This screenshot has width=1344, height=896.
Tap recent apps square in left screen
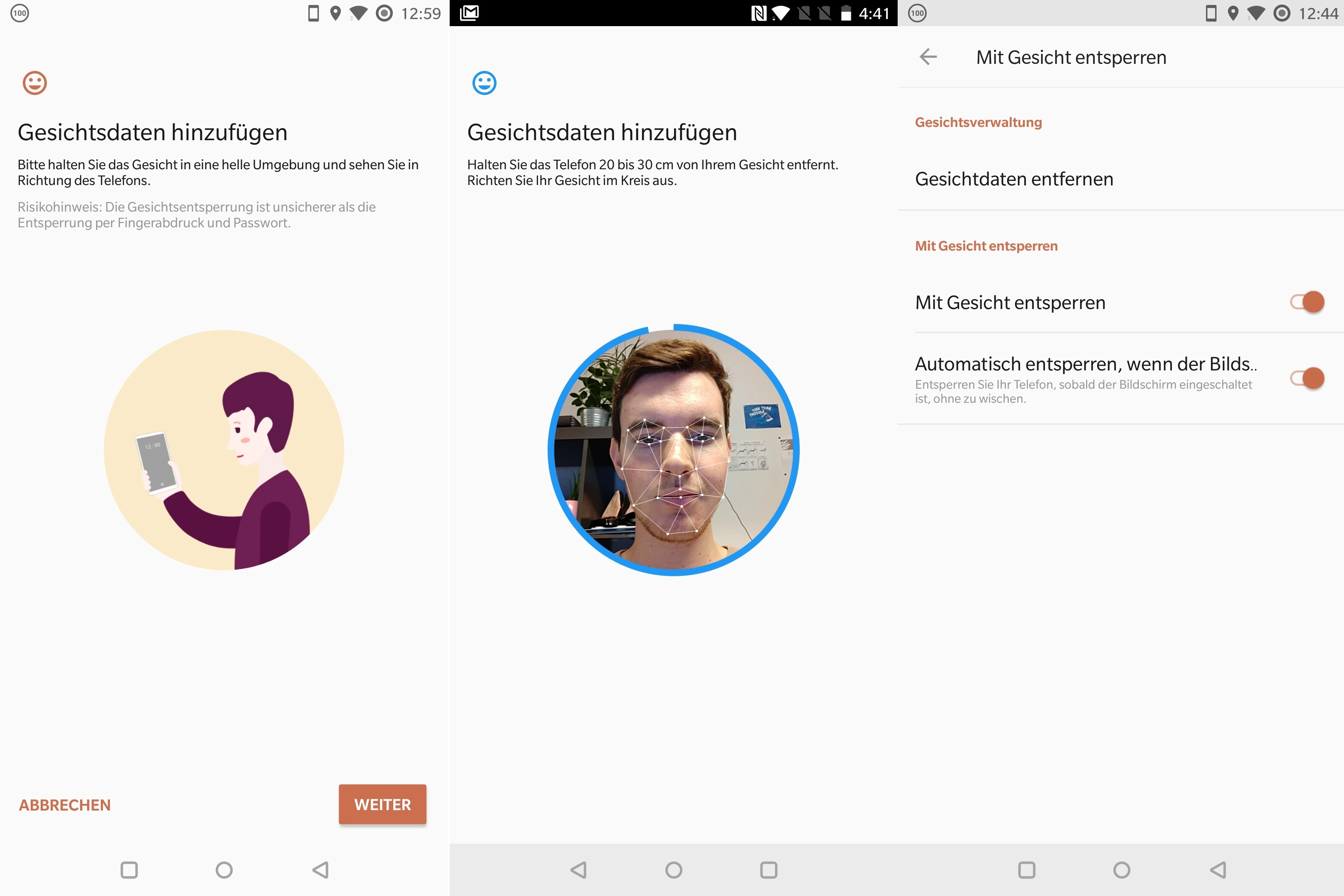point(129,870)
